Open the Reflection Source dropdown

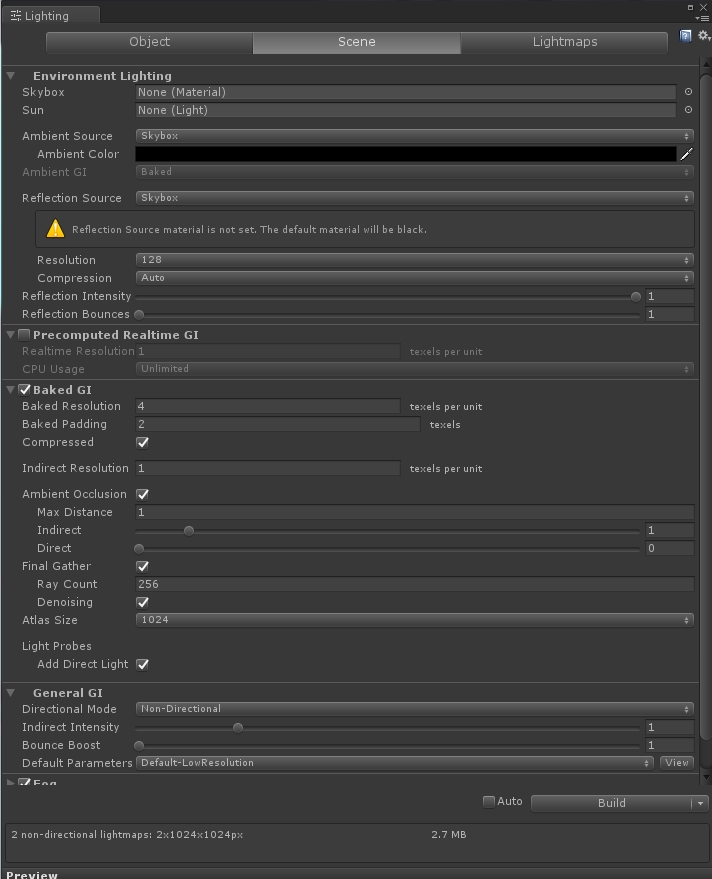(x=414, y=198)
